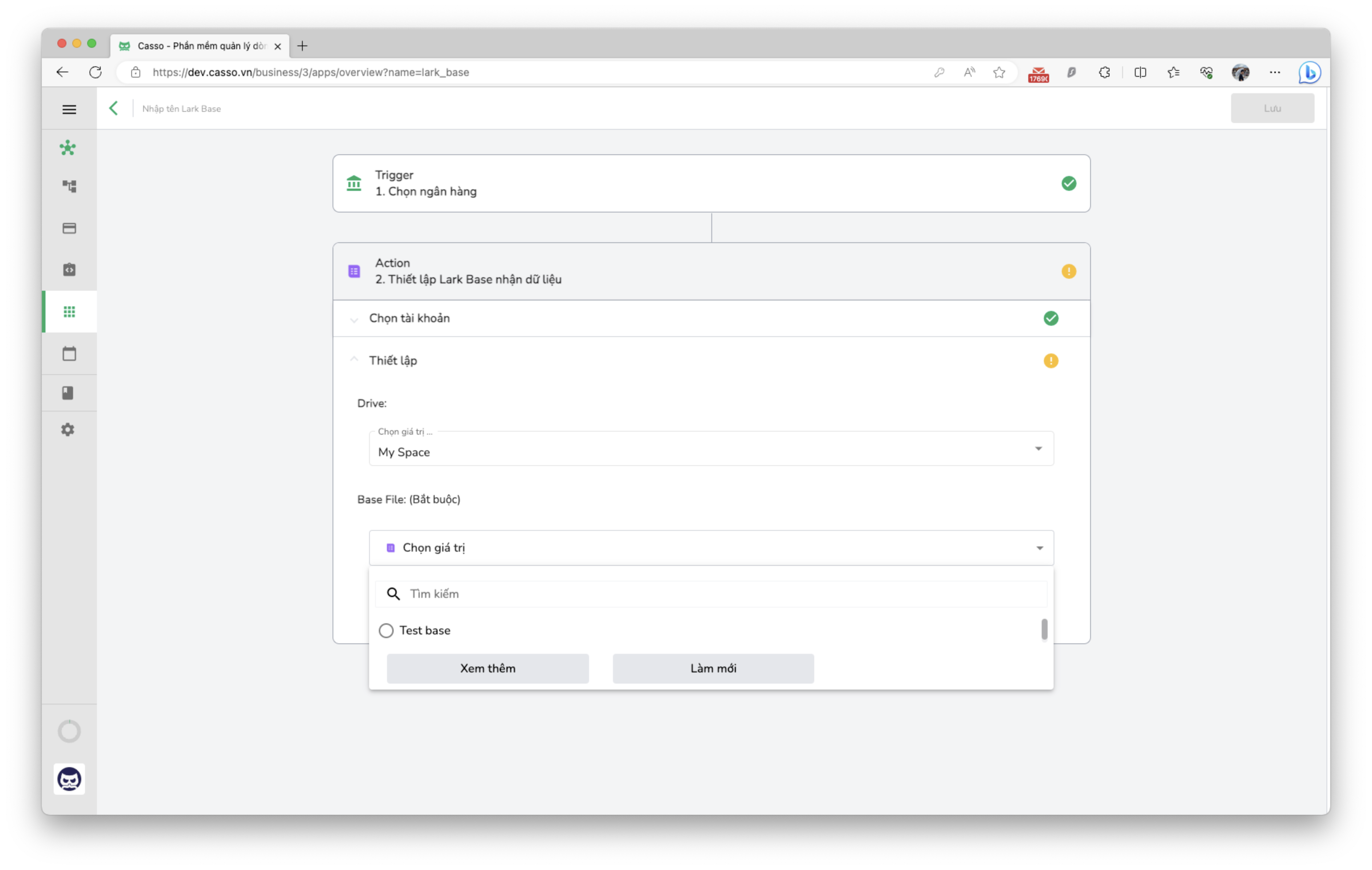This screenshot has height=870, width=1372.
Task: Open the calendar sidebar icon
Action: (69, 353)
